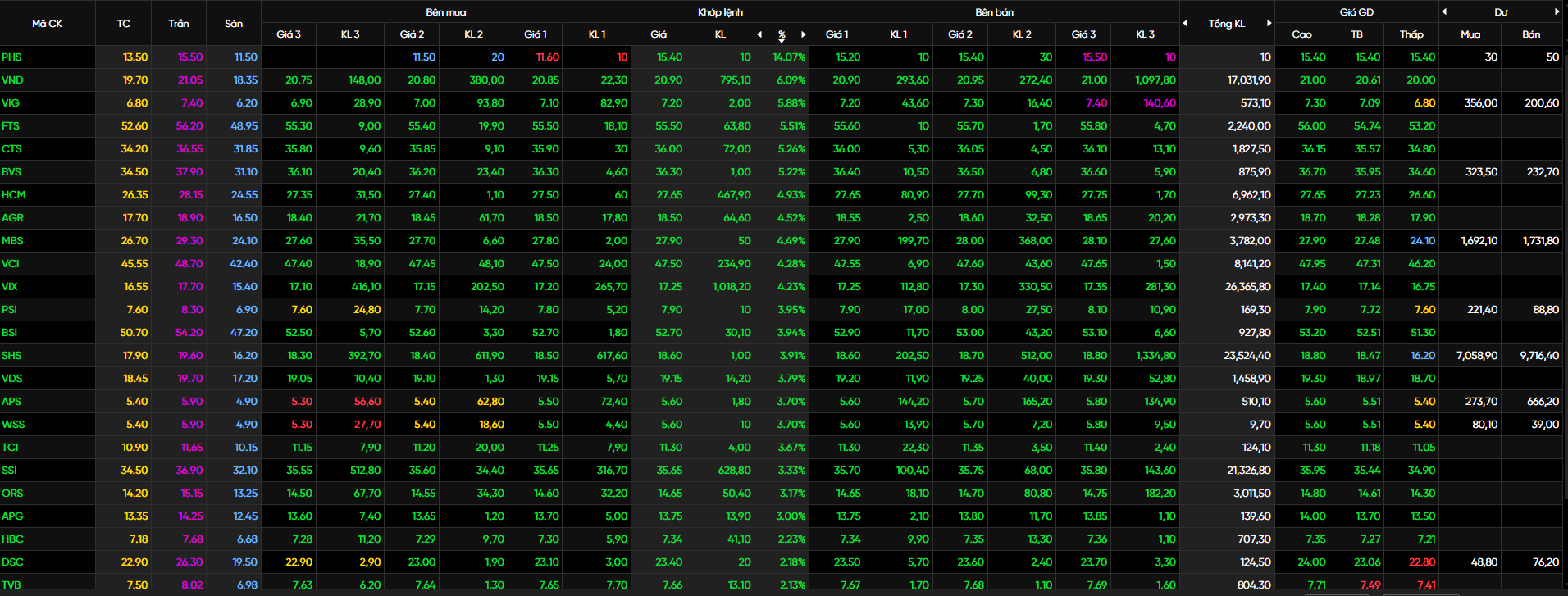The image size is (1568, 596).
Task: Click DSC low price 22.80
Action: [1422, 562]
